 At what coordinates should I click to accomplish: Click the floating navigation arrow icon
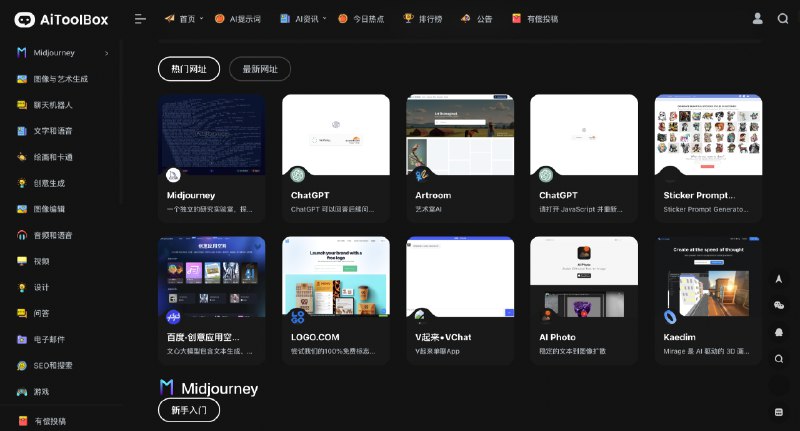(779, 279)
